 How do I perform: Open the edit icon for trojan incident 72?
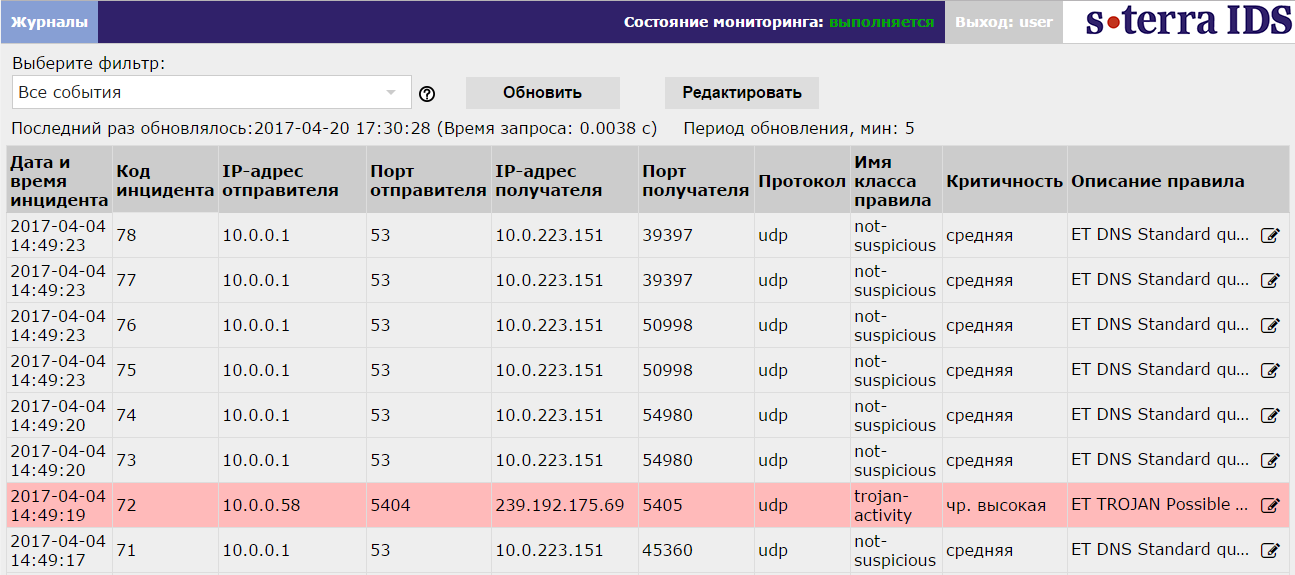click(1270, 506)
